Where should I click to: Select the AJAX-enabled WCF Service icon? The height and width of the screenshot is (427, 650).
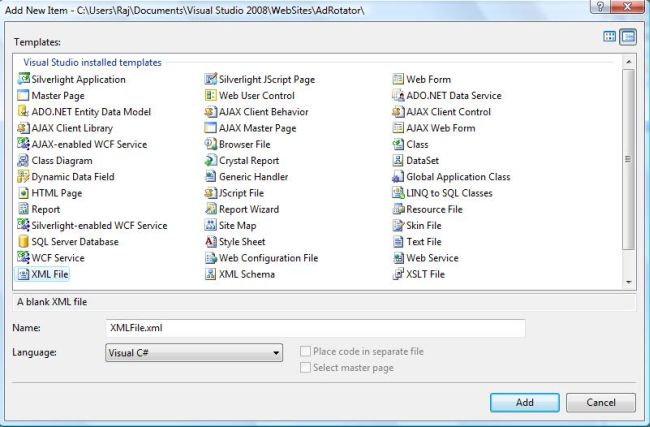[23, 144]
